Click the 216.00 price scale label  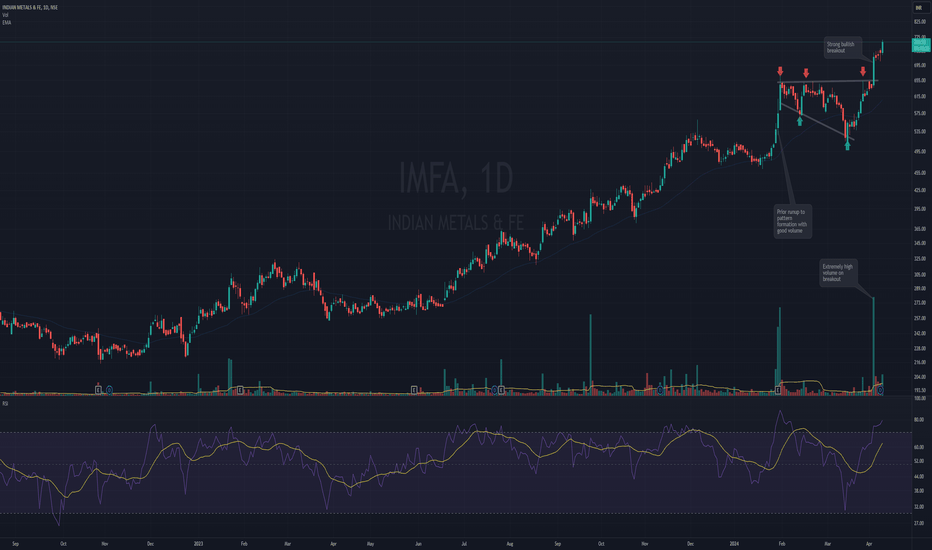click(x=920, y=362)
